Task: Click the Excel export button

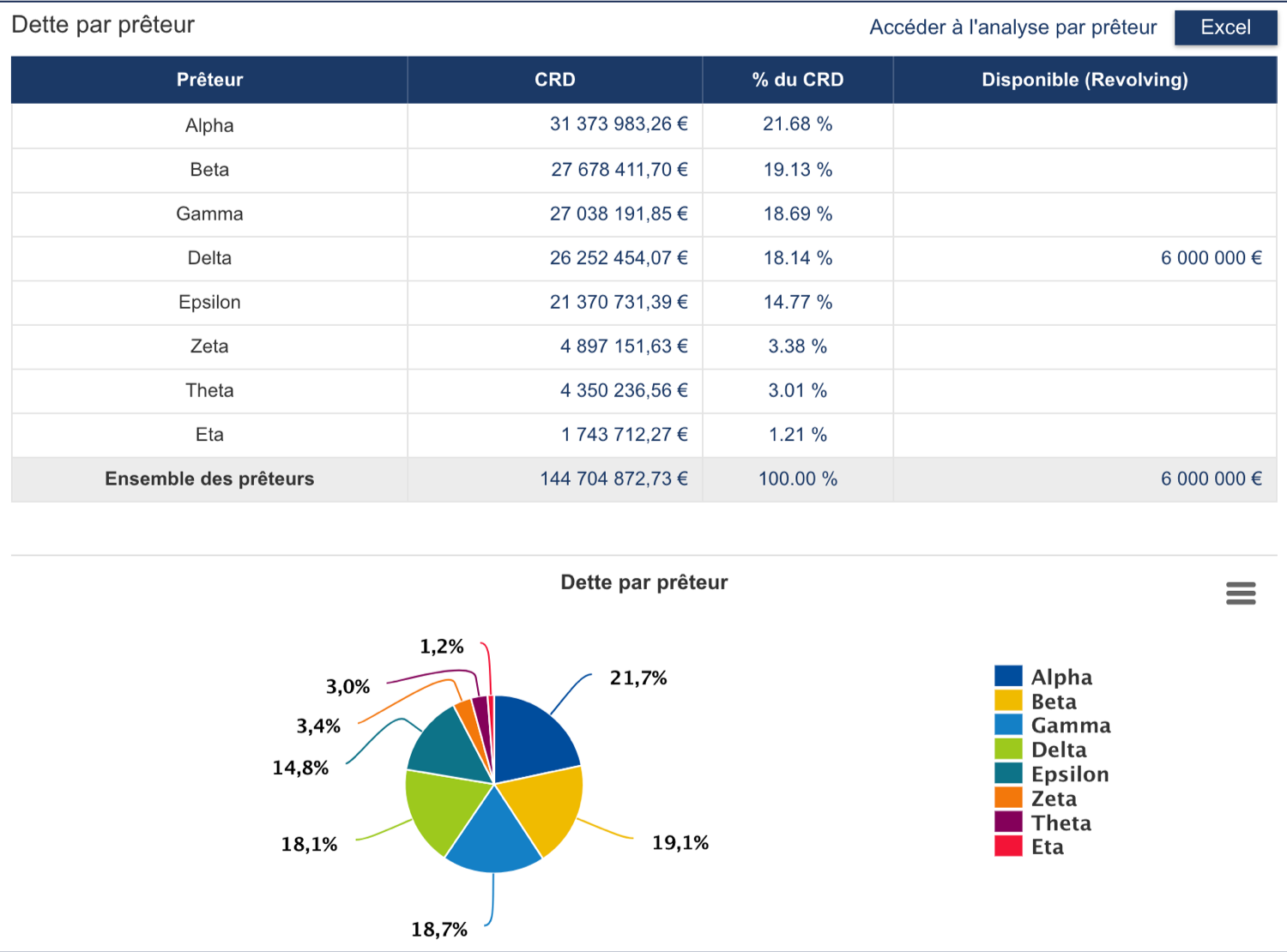Action: (x=1225, y=27)
